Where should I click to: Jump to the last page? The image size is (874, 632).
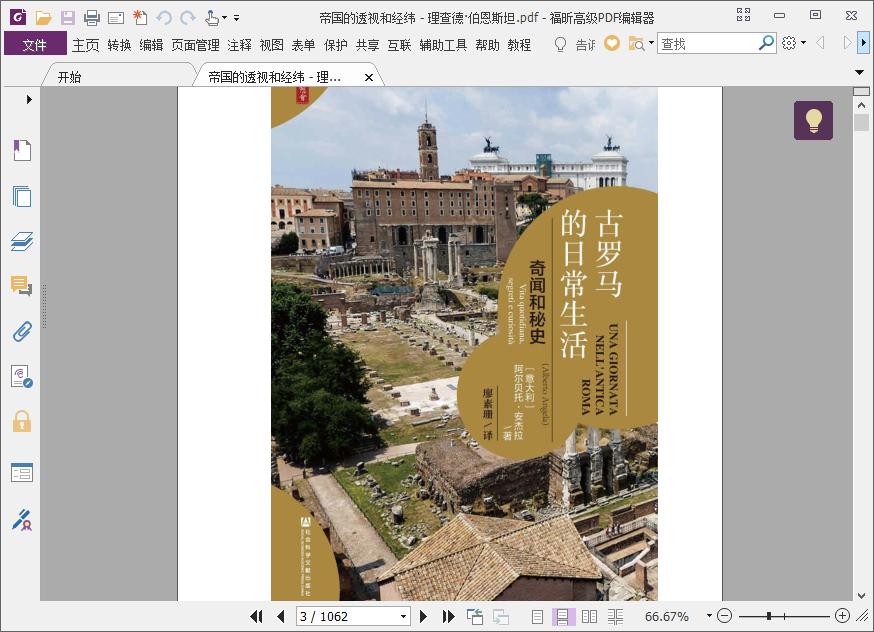(448, 616)
